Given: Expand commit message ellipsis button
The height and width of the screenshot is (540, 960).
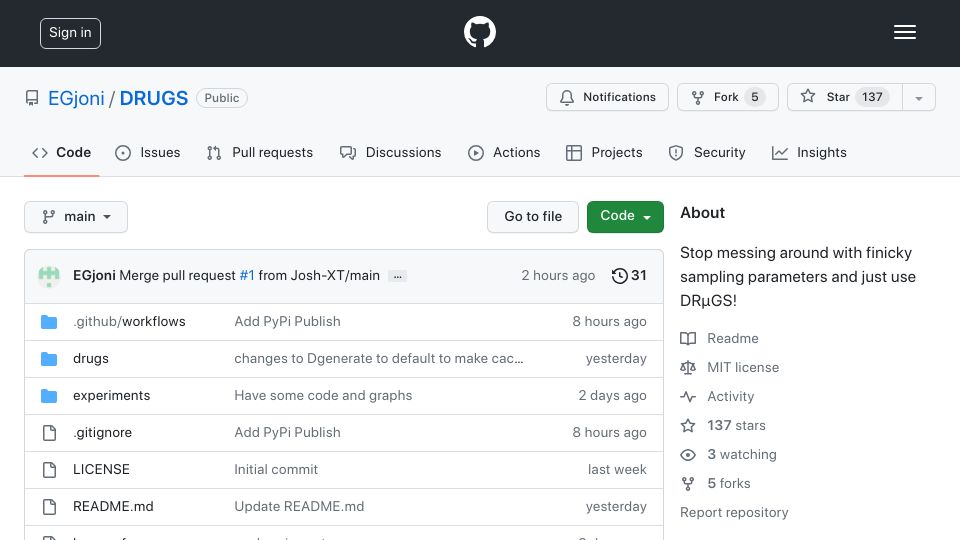Looking at the screenshot, I should point(397,276).
